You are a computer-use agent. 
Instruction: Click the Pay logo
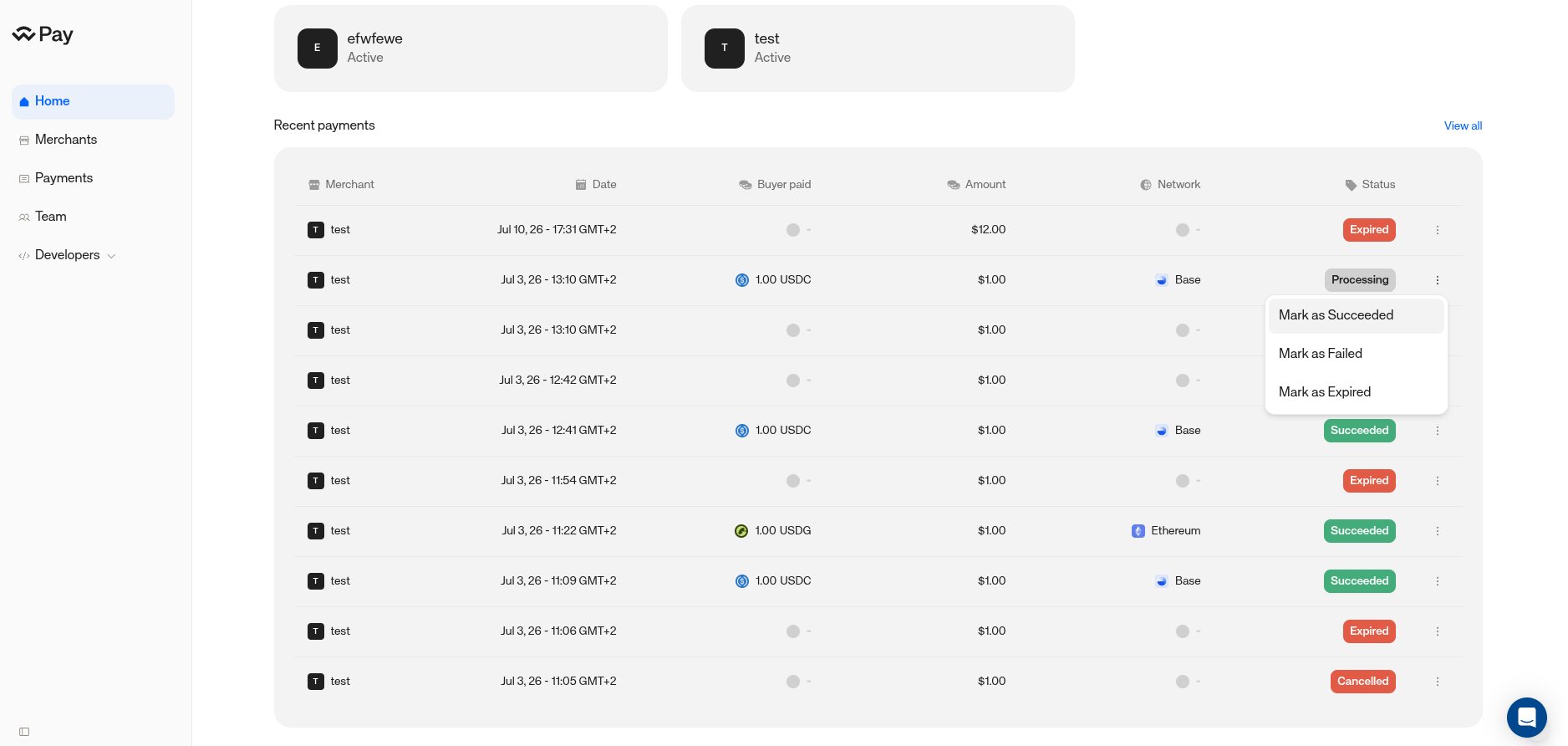click(43, 34)
